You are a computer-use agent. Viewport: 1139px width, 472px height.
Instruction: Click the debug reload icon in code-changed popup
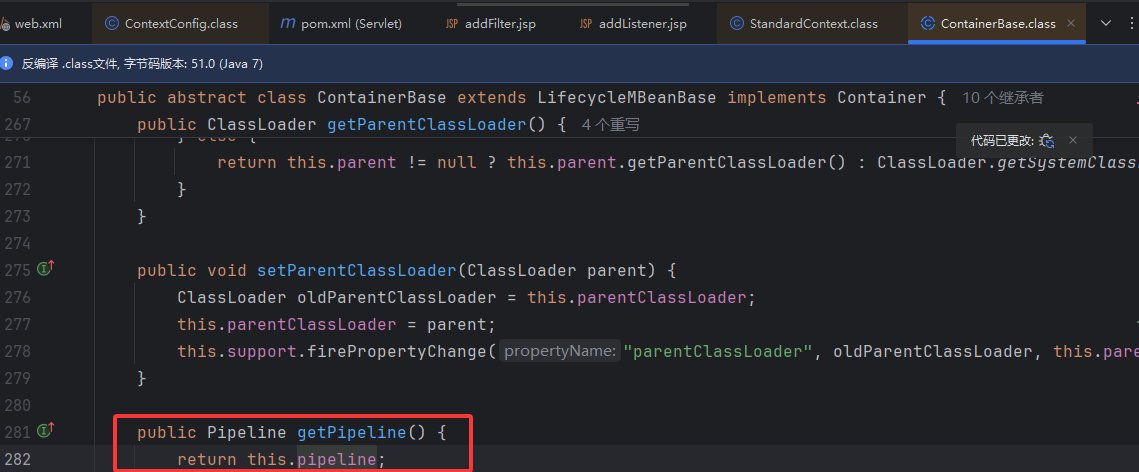[x=1046, y=141]
